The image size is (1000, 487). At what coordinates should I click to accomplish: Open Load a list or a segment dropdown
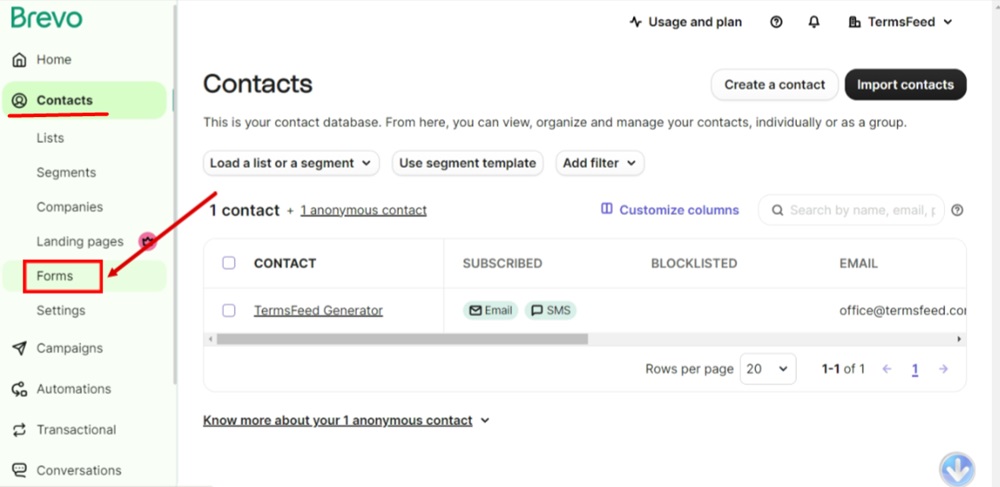pos(291,163)
